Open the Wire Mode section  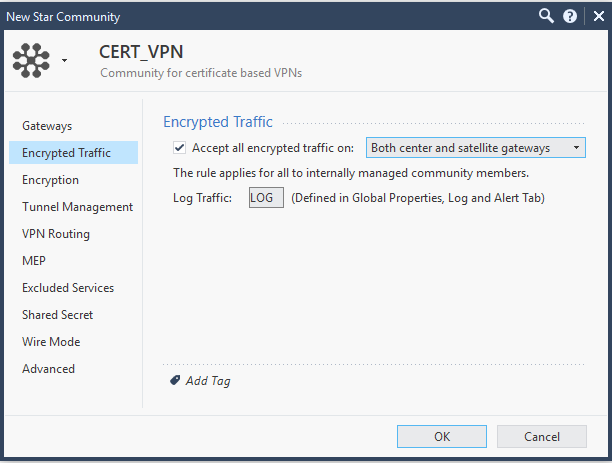[x=51, y=342]
